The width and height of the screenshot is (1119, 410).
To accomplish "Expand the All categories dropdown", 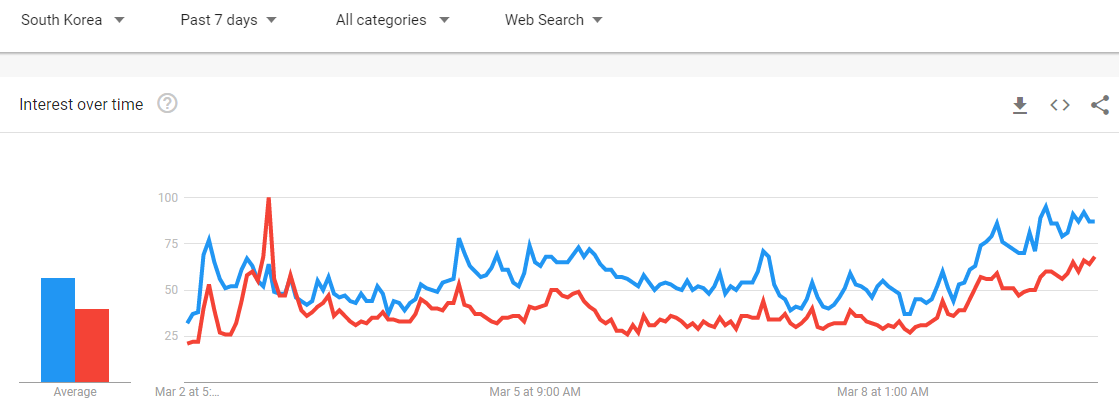I will click(393, 20).
